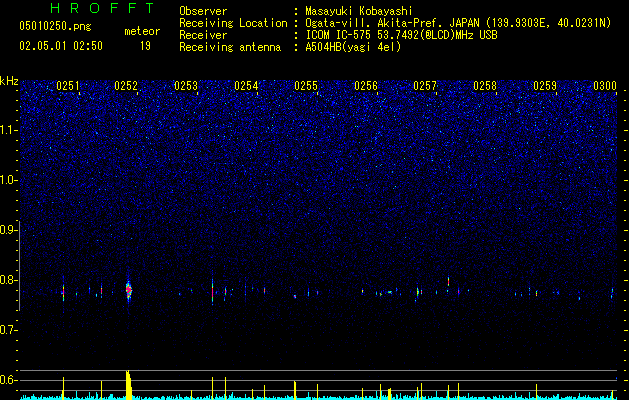Image resolution: width=629 pixels, height=400 pixels.
Task: Click the receiver ICOM IC-575 text
Action: click(401, 35)
